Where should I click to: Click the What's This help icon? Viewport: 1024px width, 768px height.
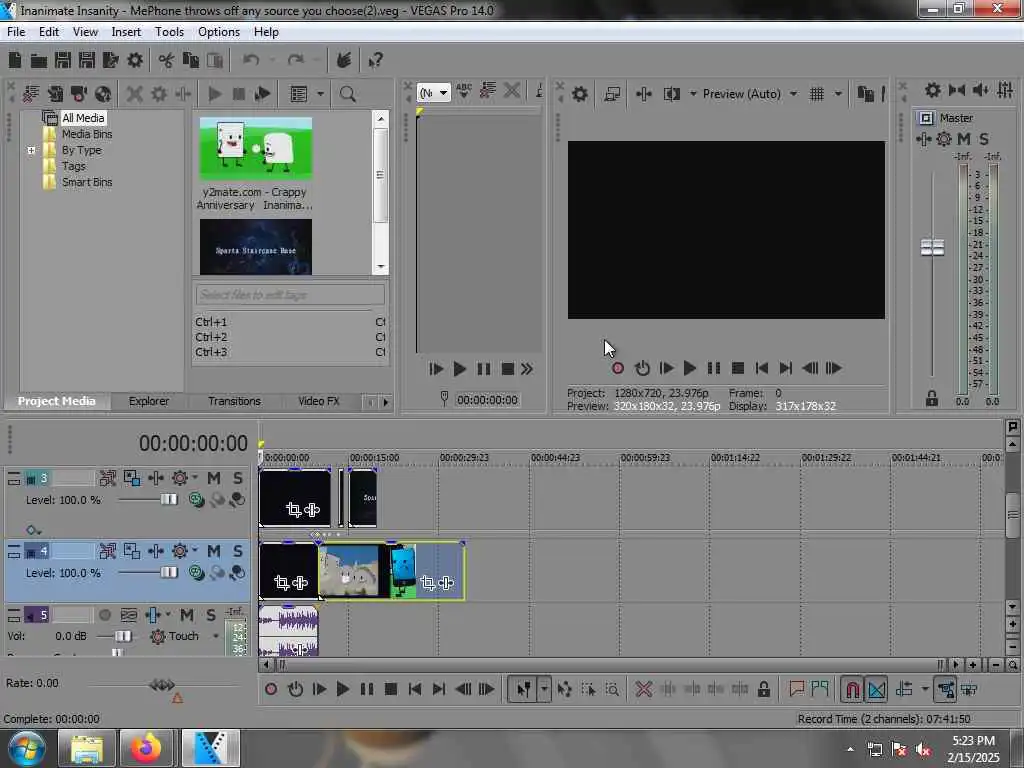point(376,61)
